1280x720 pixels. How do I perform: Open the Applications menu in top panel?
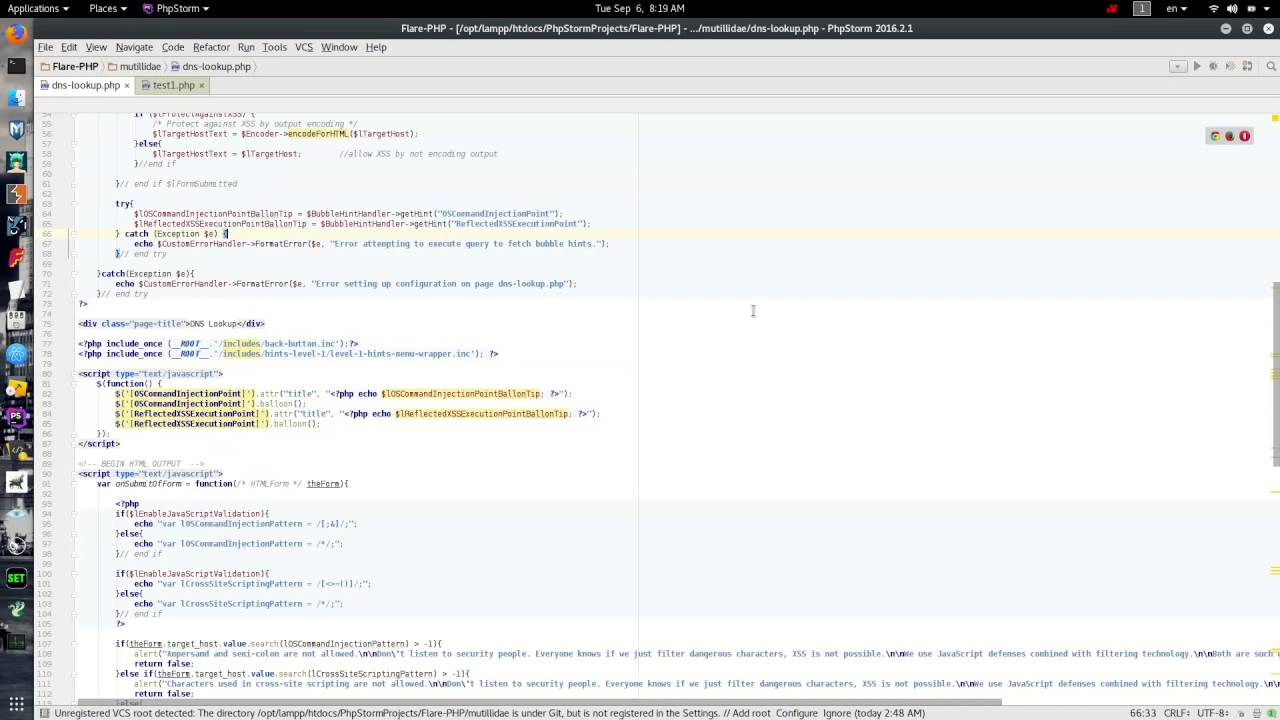[38, 8]
